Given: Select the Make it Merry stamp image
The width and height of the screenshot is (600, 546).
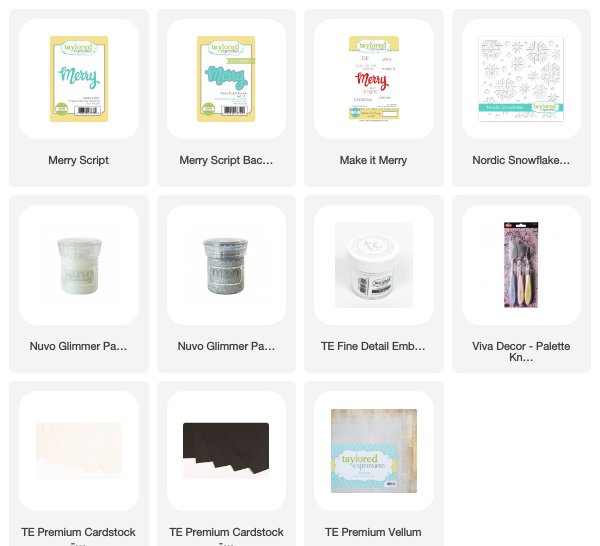Looking at the screenshot, I should click(x=373, y=78).
